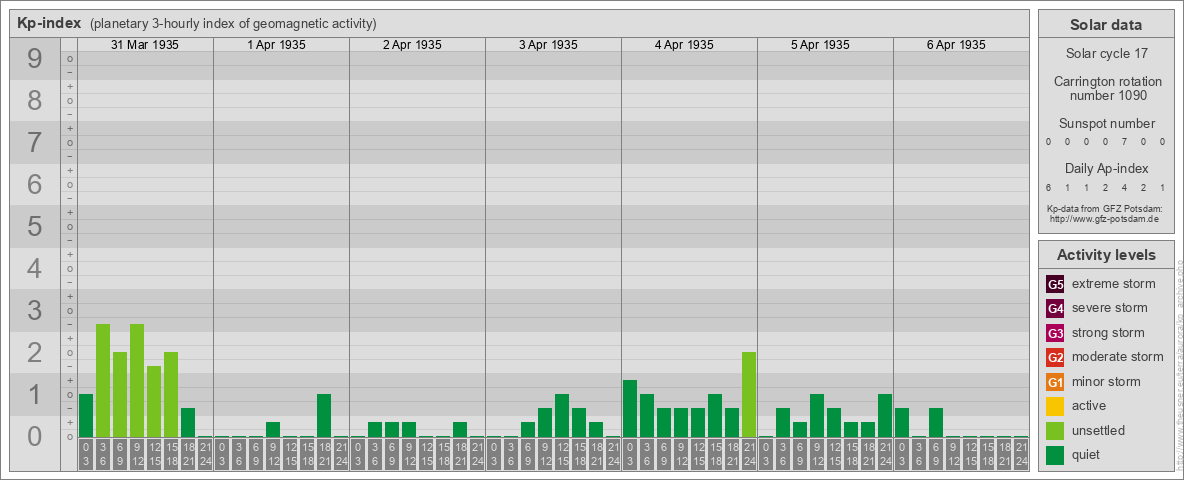Click the sunspot value 7
1184x480 pixels.
(x=1125, y=142)
